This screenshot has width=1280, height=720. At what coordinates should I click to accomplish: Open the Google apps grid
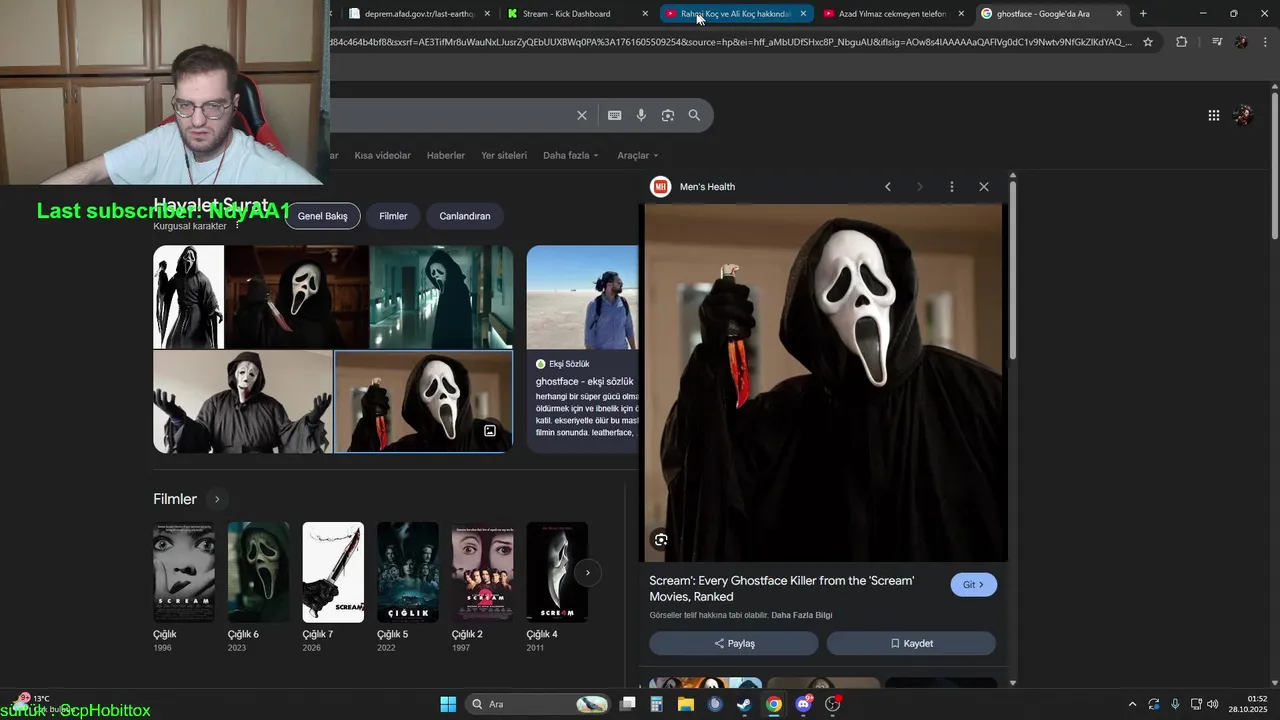1214,115
